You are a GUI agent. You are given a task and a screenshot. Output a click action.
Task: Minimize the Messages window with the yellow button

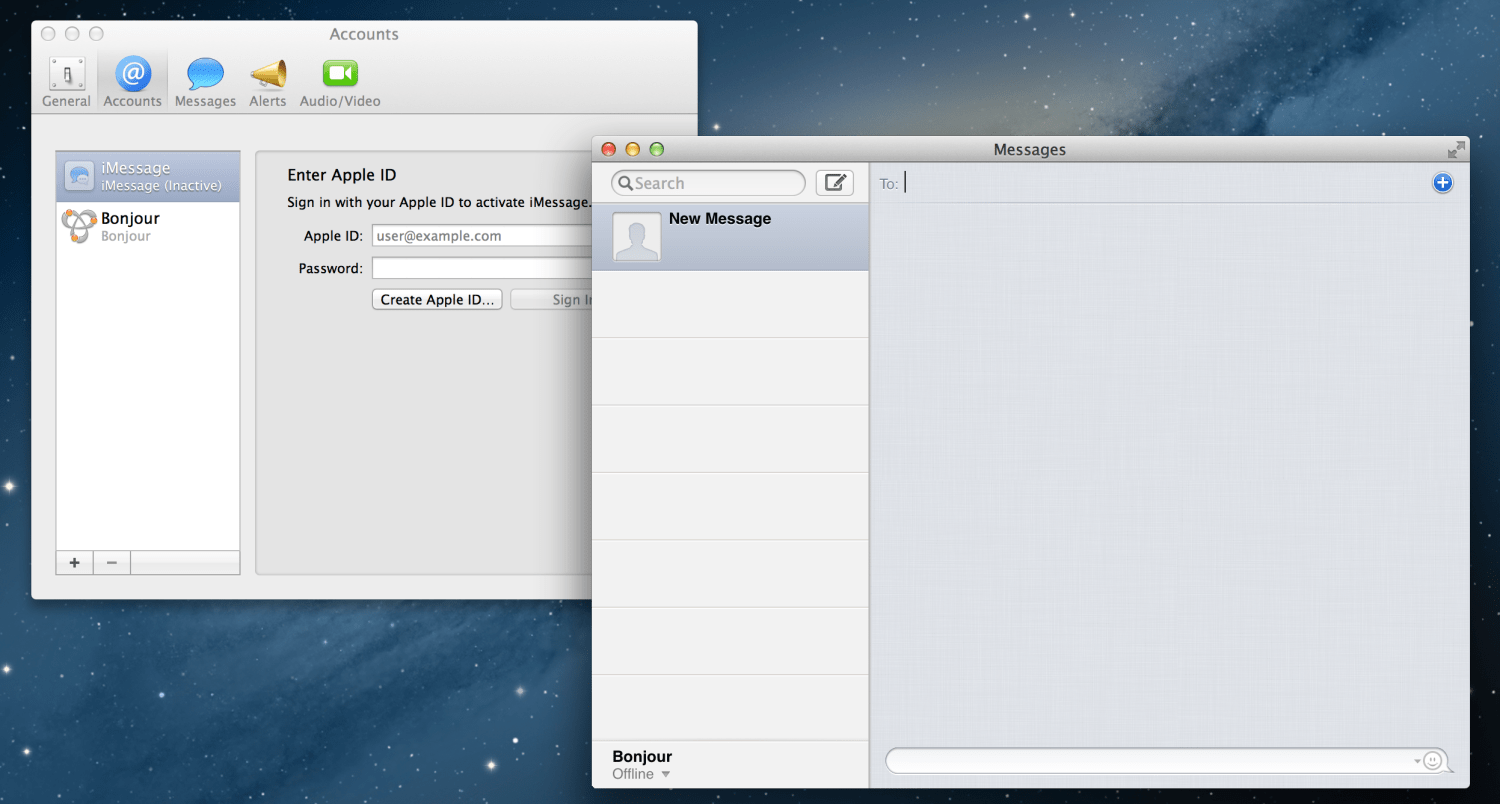[632, 150]
